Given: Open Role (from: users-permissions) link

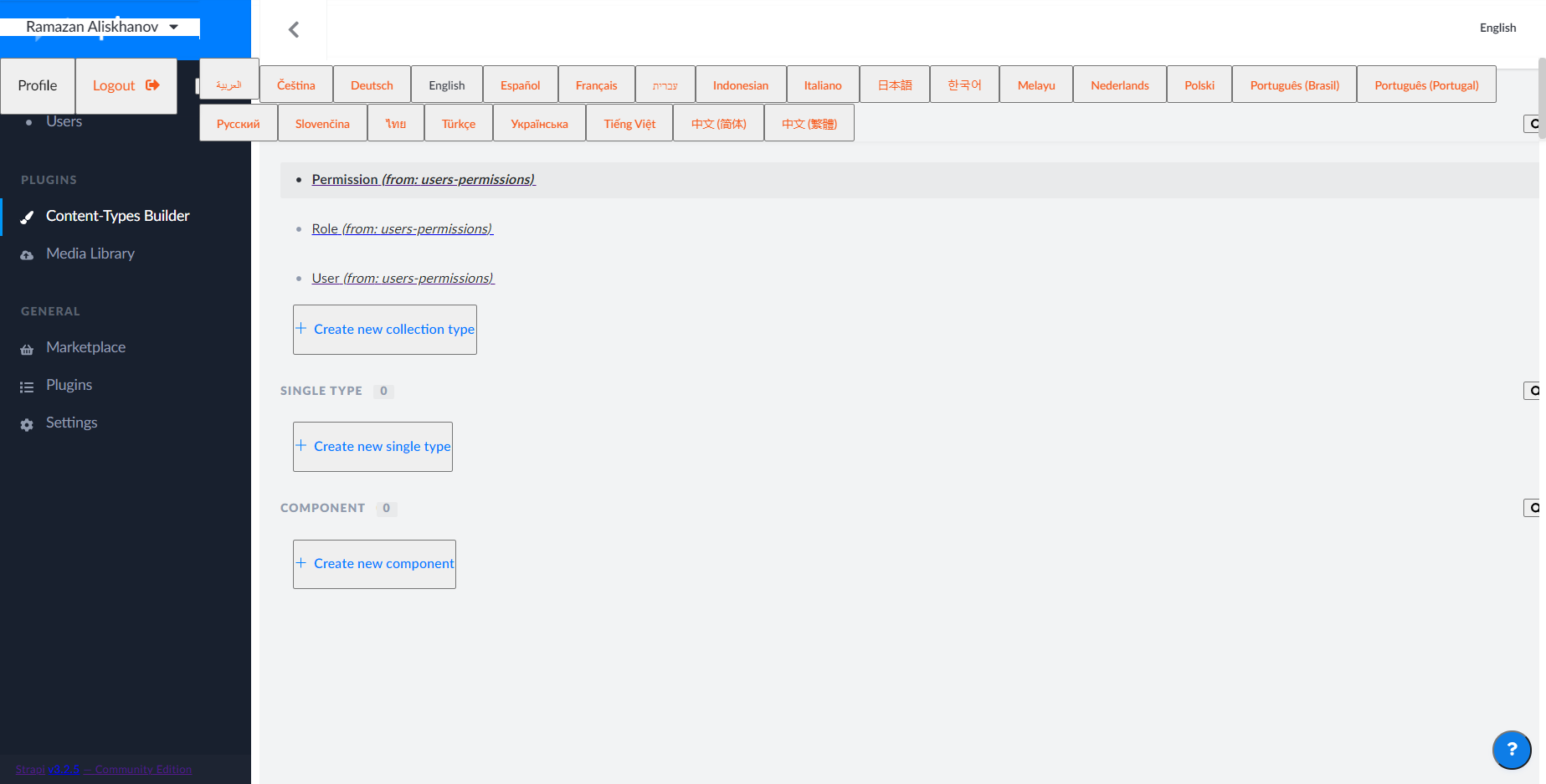Looking at the screenshot, I should 403,229.
